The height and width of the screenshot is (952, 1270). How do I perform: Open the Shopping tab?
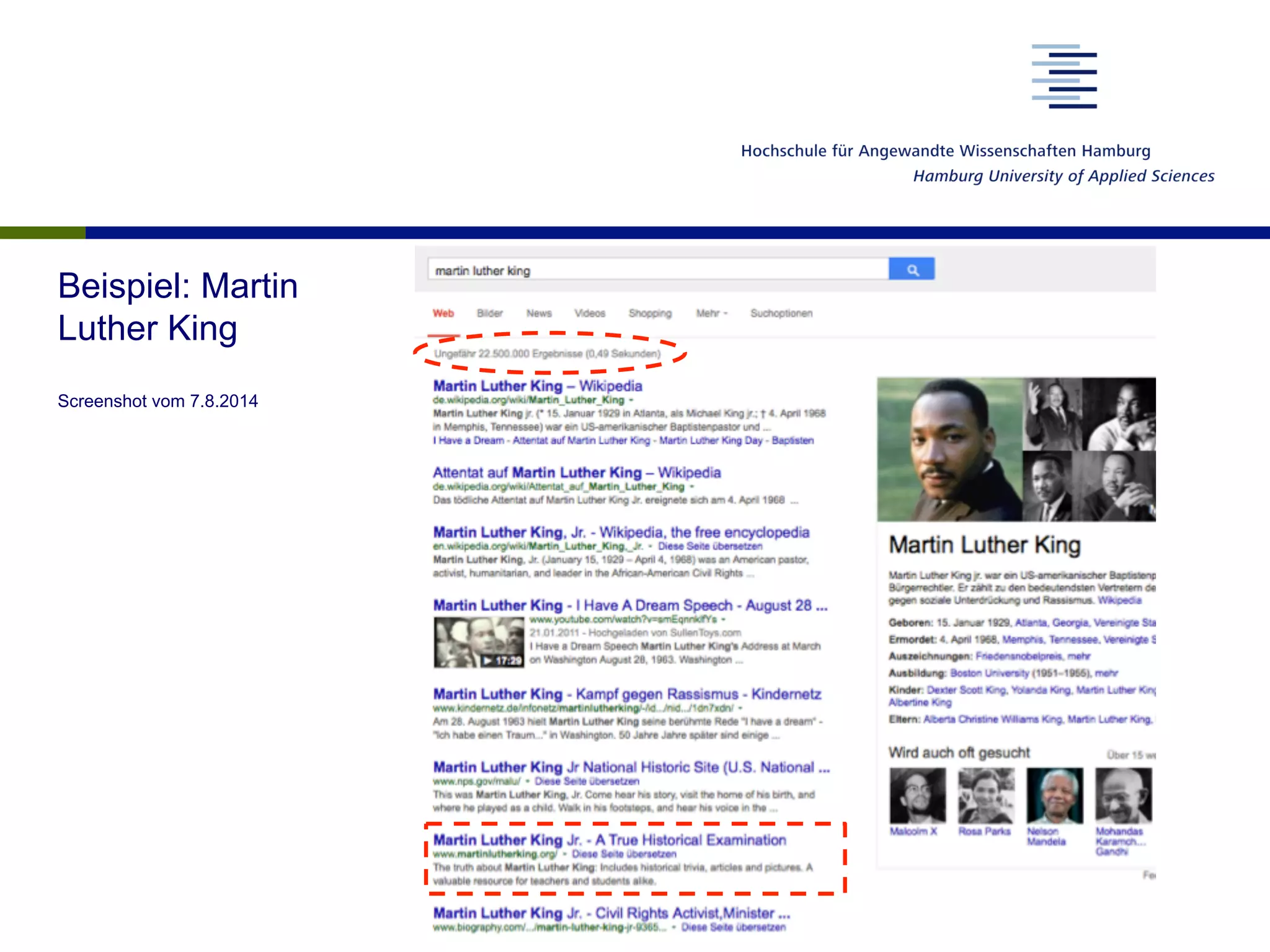(x=650, y=314)
